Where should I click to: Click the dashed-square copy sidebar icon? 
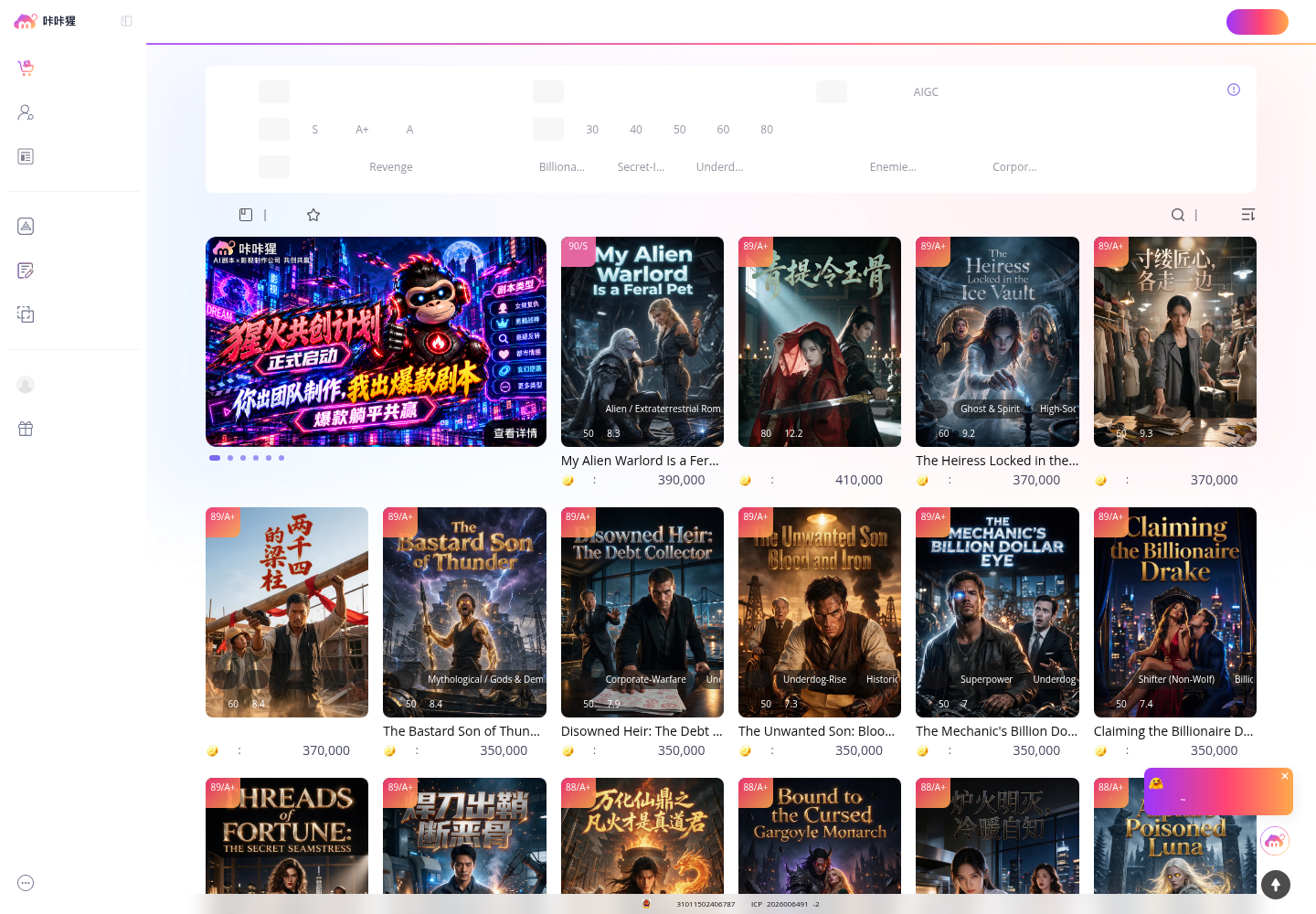pyautogui.click(x=26, y=314)
